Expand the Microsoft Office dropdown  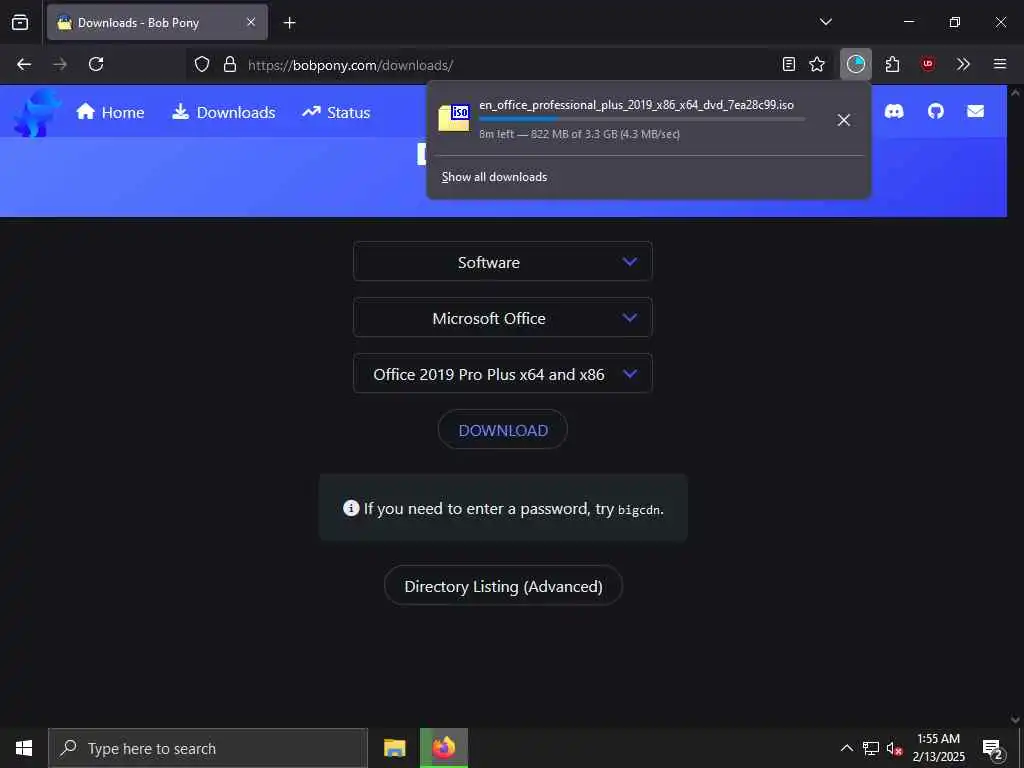(503, 318)
